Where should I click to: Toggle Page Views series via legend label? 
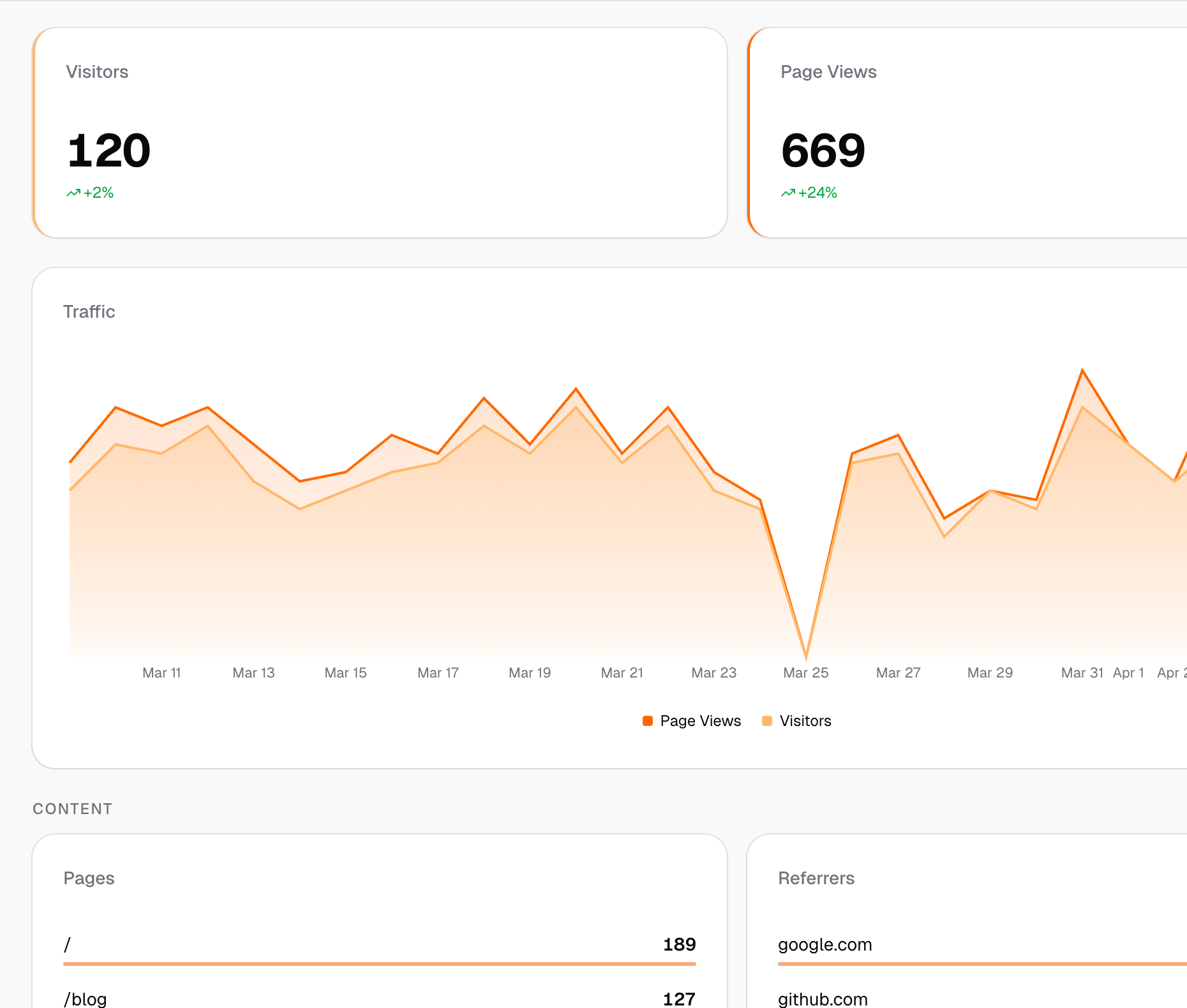coord(700,721)
